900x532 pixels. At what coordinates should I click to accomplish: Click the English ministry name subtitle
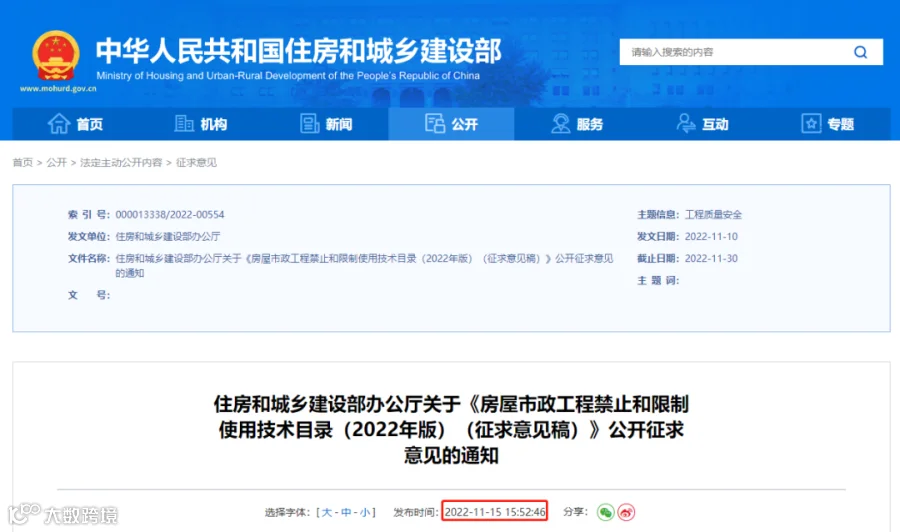[288, 76]
